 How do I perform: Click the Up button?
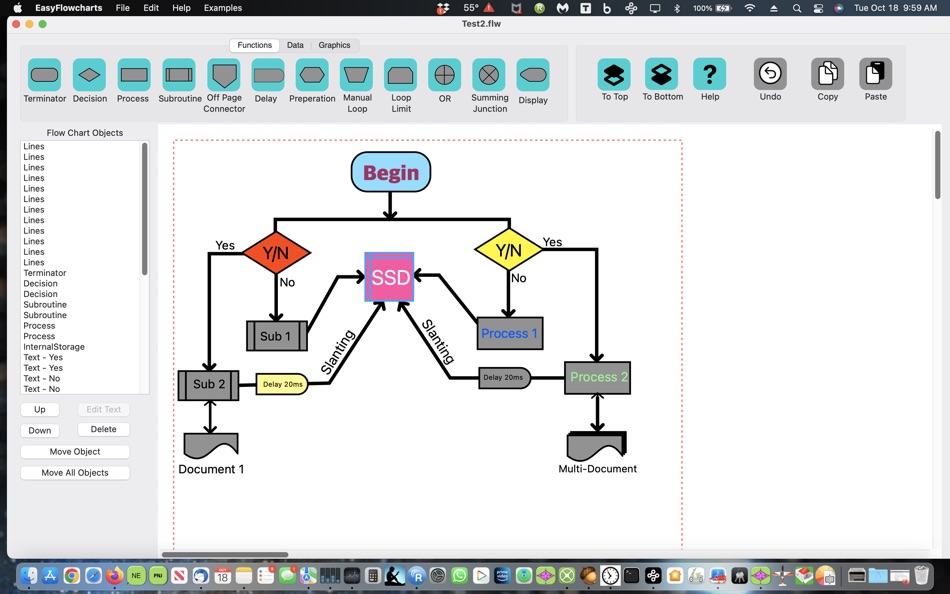pyautogui.click(x=39, y=409)
